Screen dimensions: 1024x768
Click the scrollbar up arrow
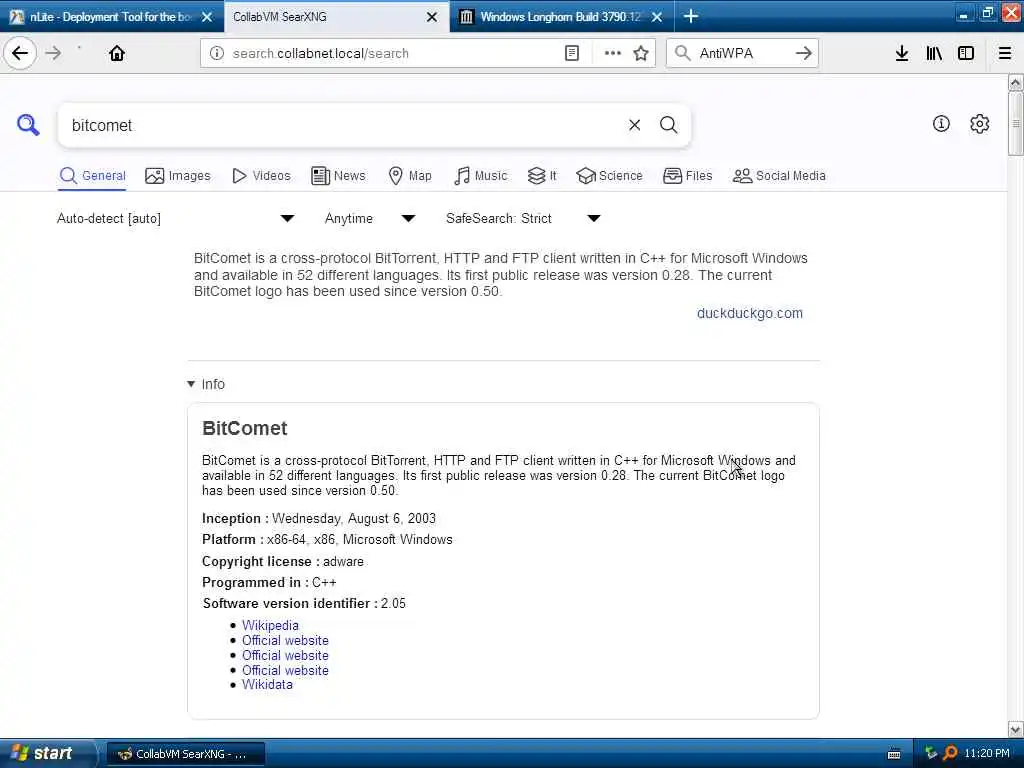(1015, 82)
